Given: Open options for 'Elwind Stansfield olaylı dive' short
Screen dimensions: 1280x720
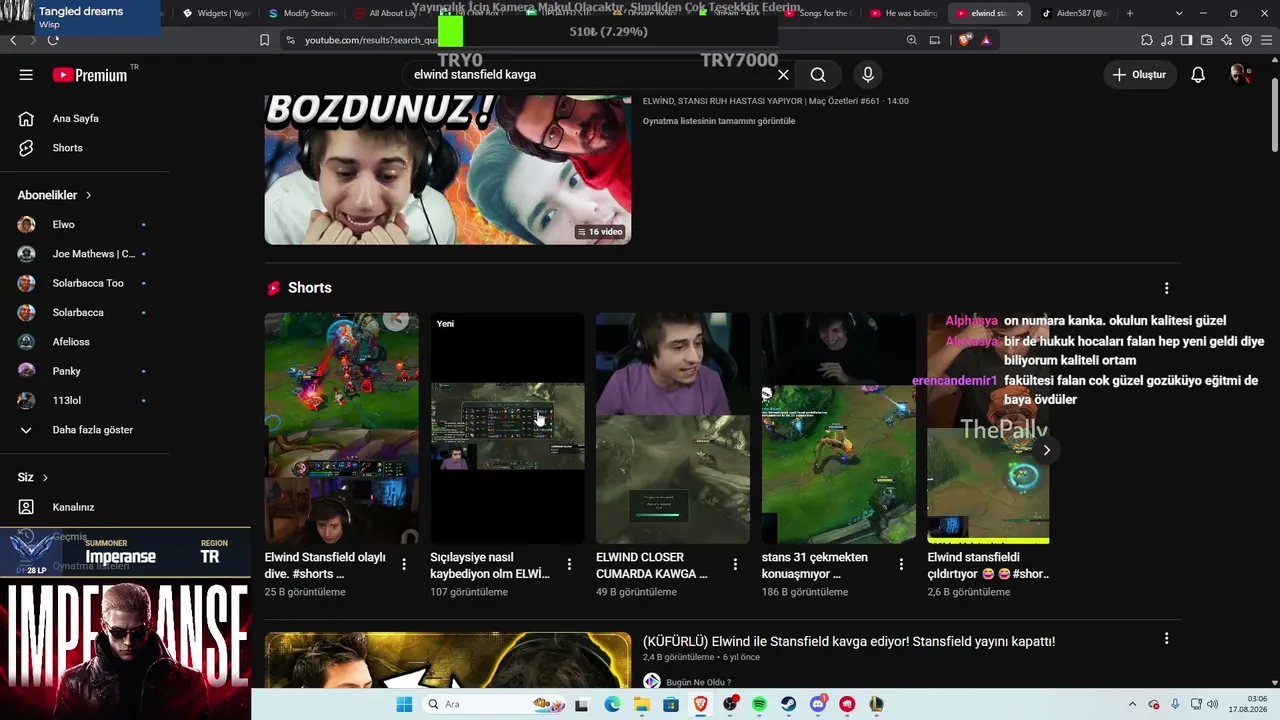Looking at the screenshot, I should [404, 564].
